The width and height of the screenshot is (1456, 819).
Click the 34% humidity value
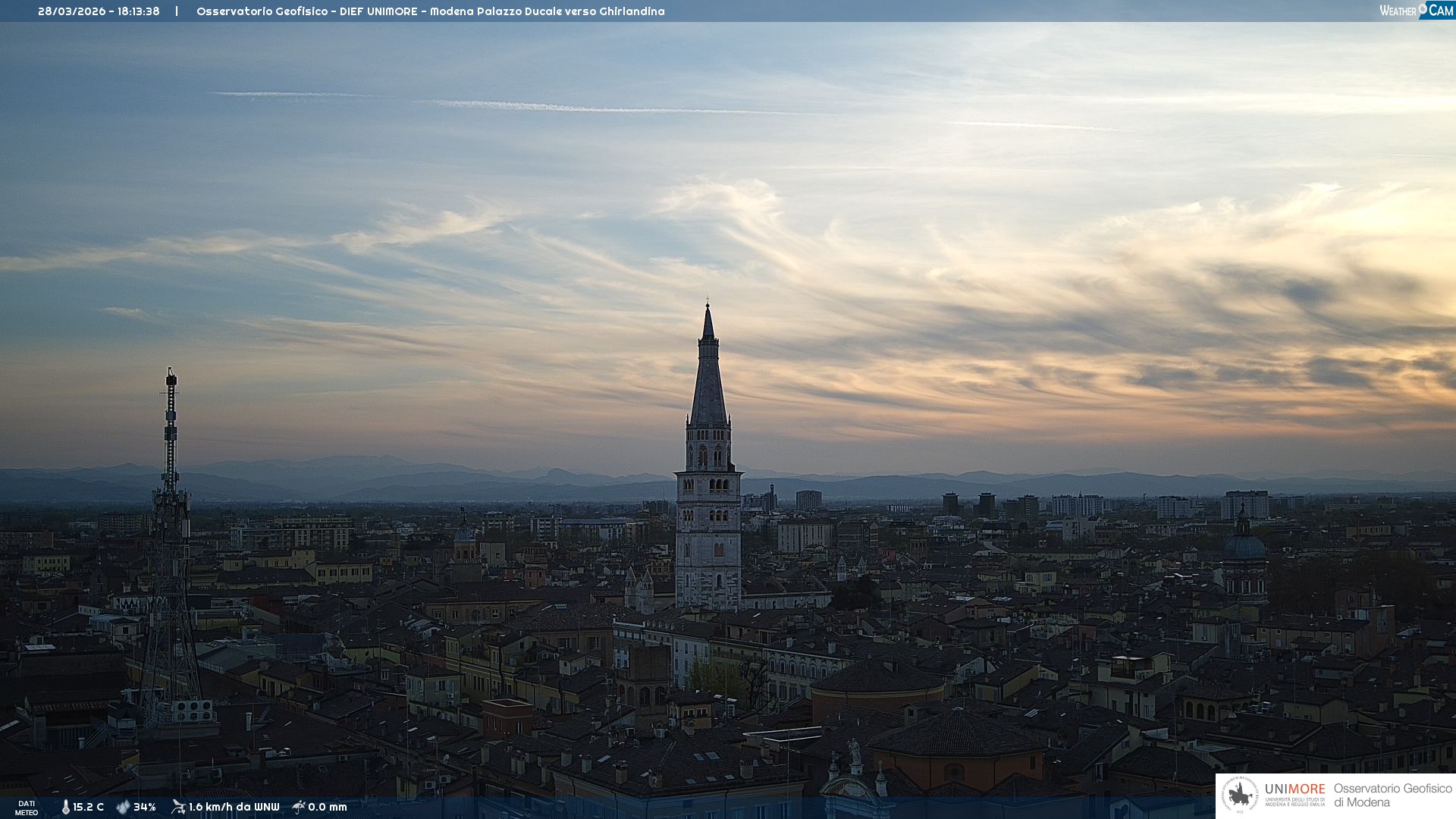click(x=144, y=807)
